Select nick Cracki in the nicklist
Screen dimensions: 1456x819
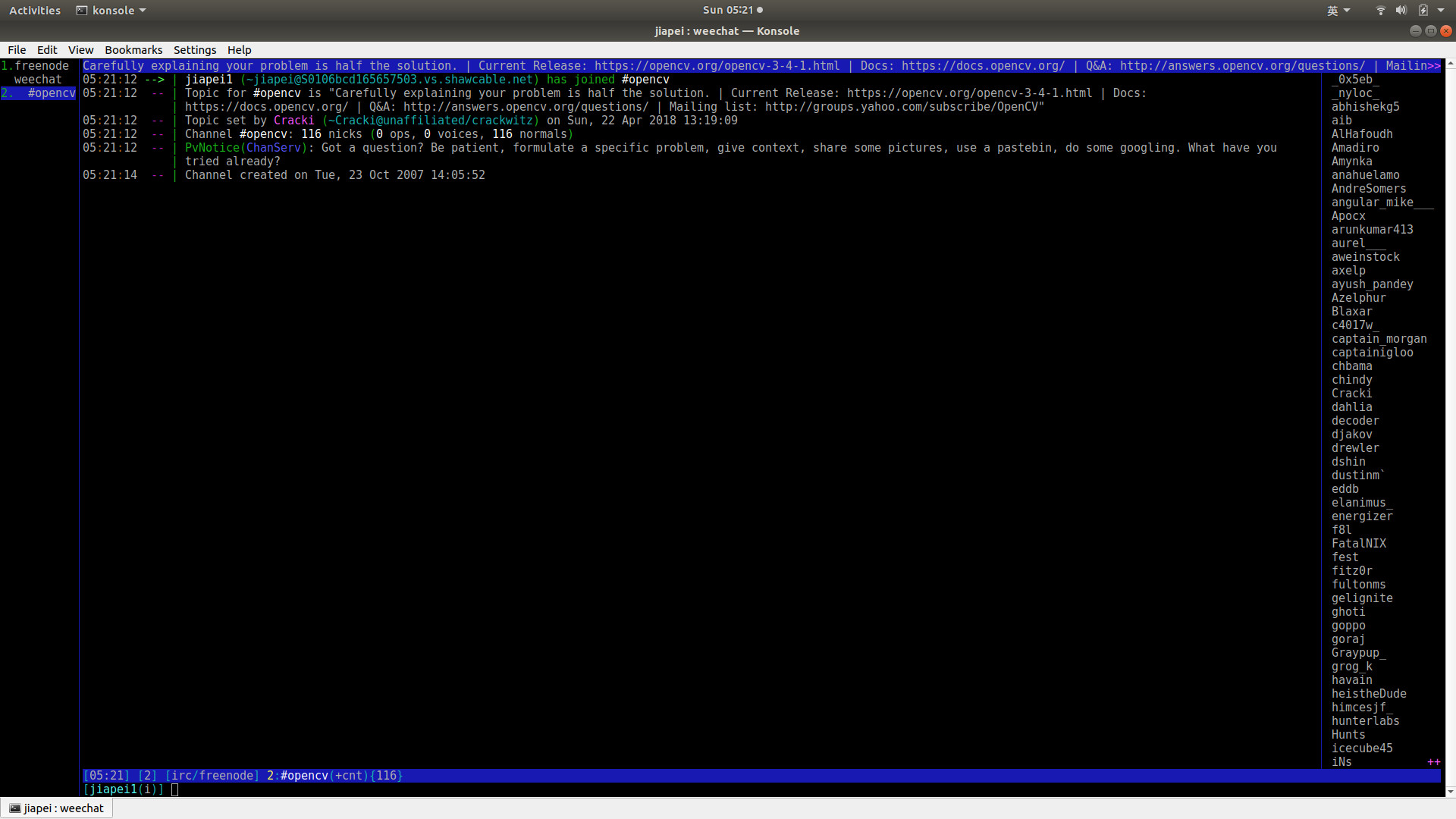(x=1351, y=394)
